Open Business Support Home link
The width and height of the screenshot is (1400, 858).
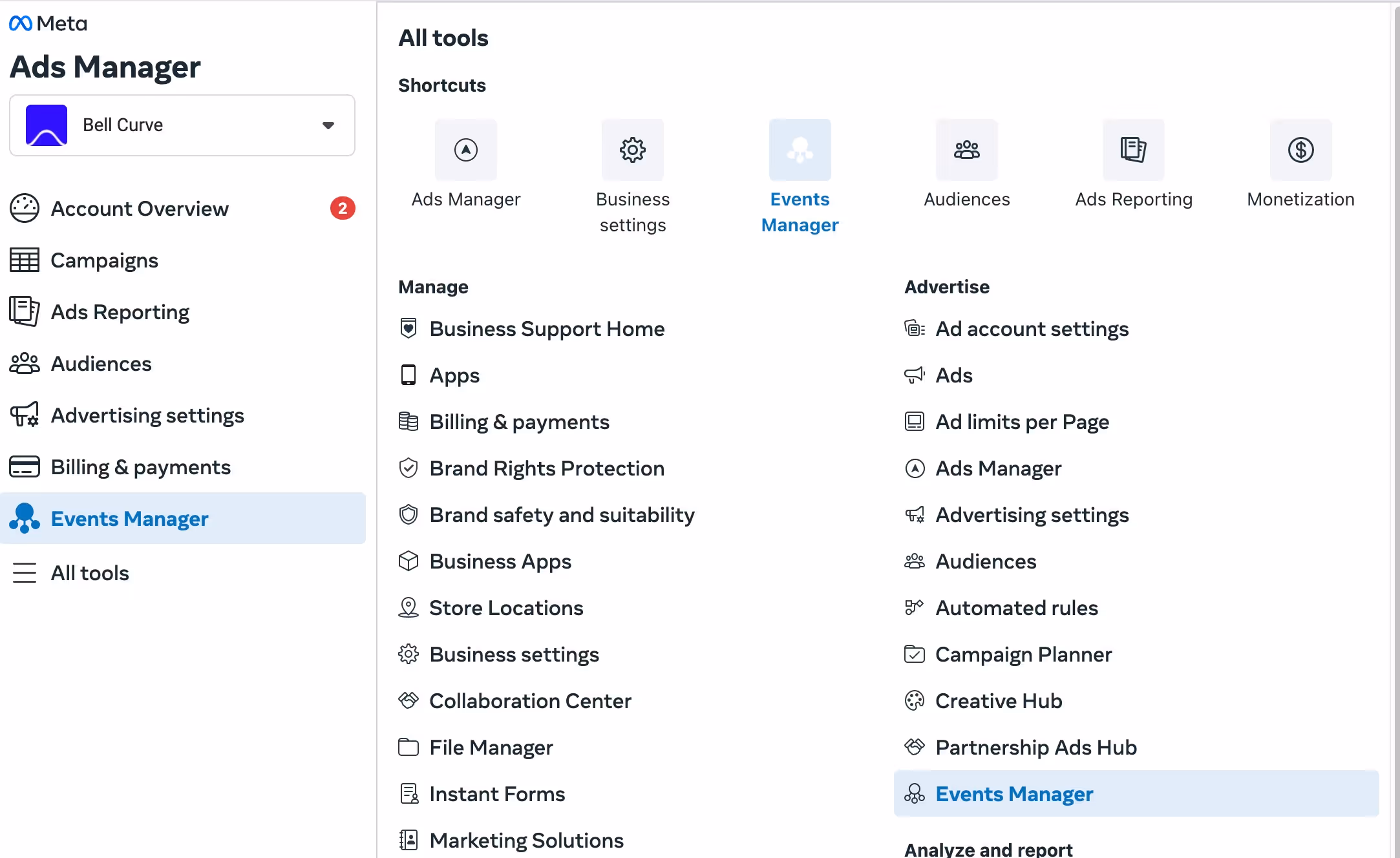click(547, 329)
